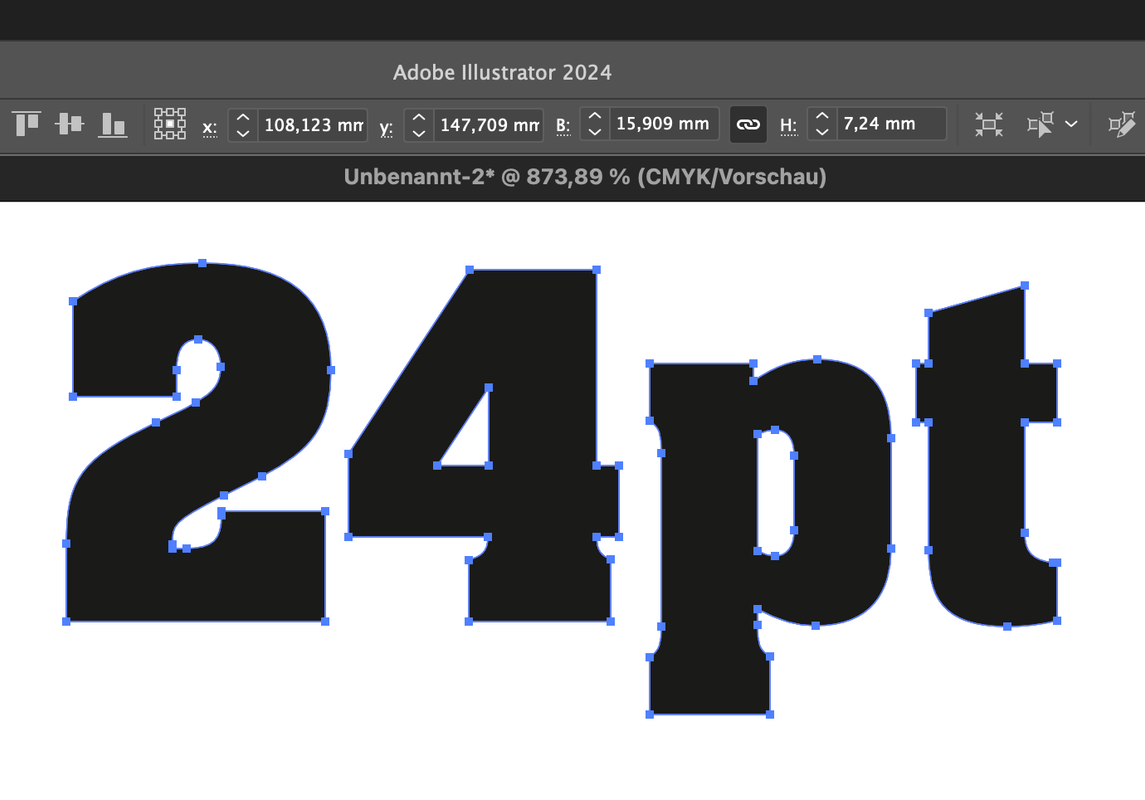The width and height of the screenshot is (1145, 800).
Task: Decrease the X position with down arrow
Action: tap(243, 133)
